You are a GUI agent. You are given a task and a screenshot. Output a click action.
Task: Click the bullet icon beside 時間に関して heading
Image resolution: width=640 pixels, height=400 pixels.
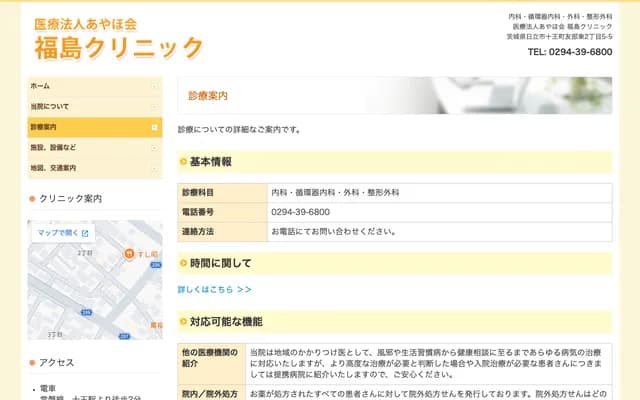[183, 264]
